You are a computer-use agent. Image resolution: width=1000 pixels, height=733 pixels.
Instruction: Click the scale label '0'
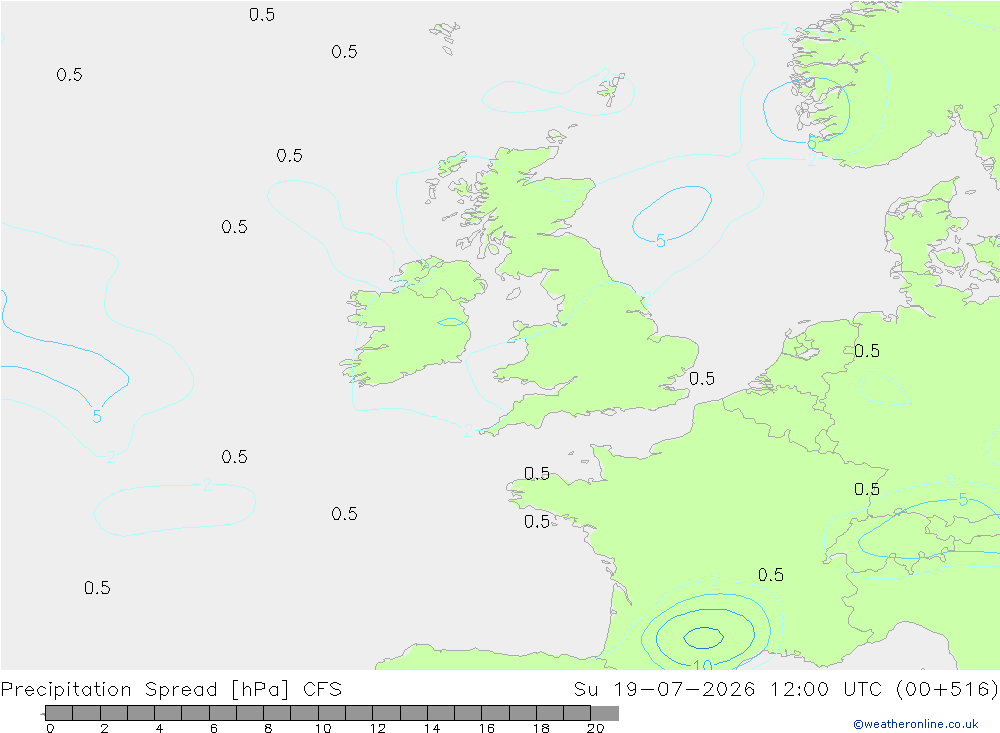tap(50, 728)
